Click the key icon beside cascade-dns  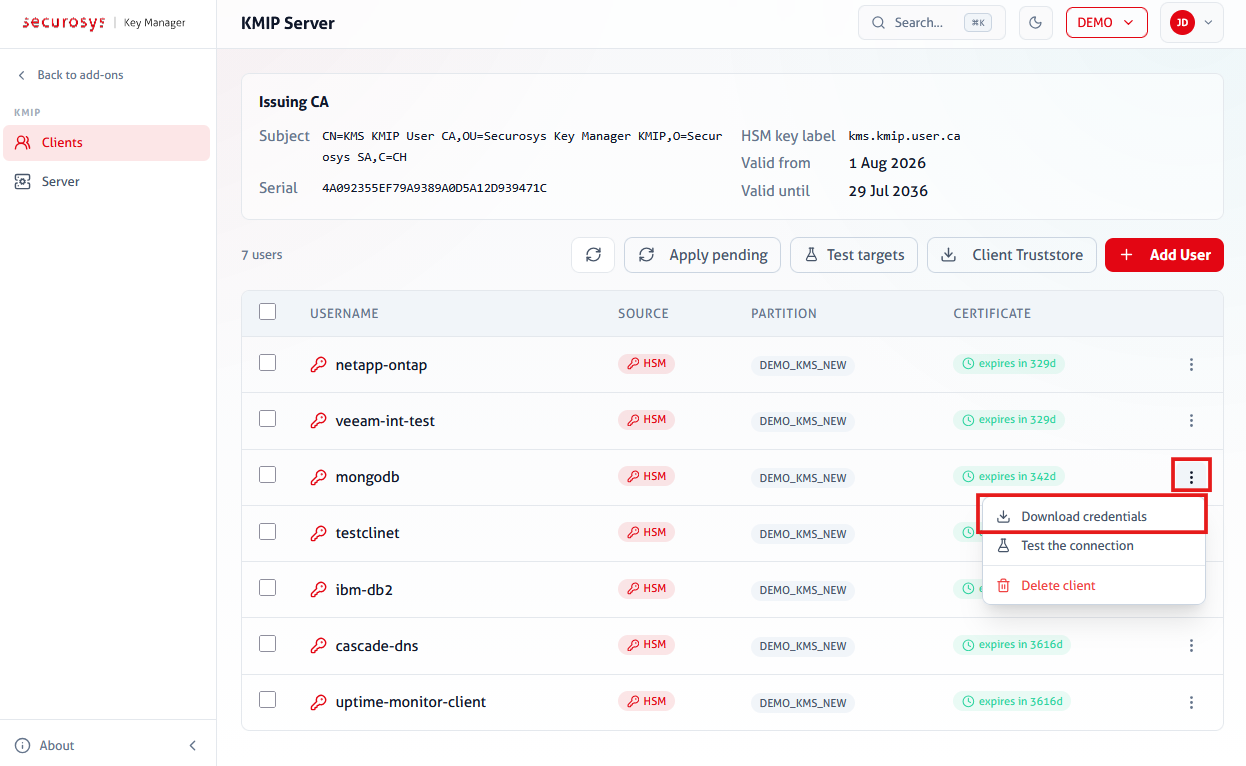[x=319, y=646]
